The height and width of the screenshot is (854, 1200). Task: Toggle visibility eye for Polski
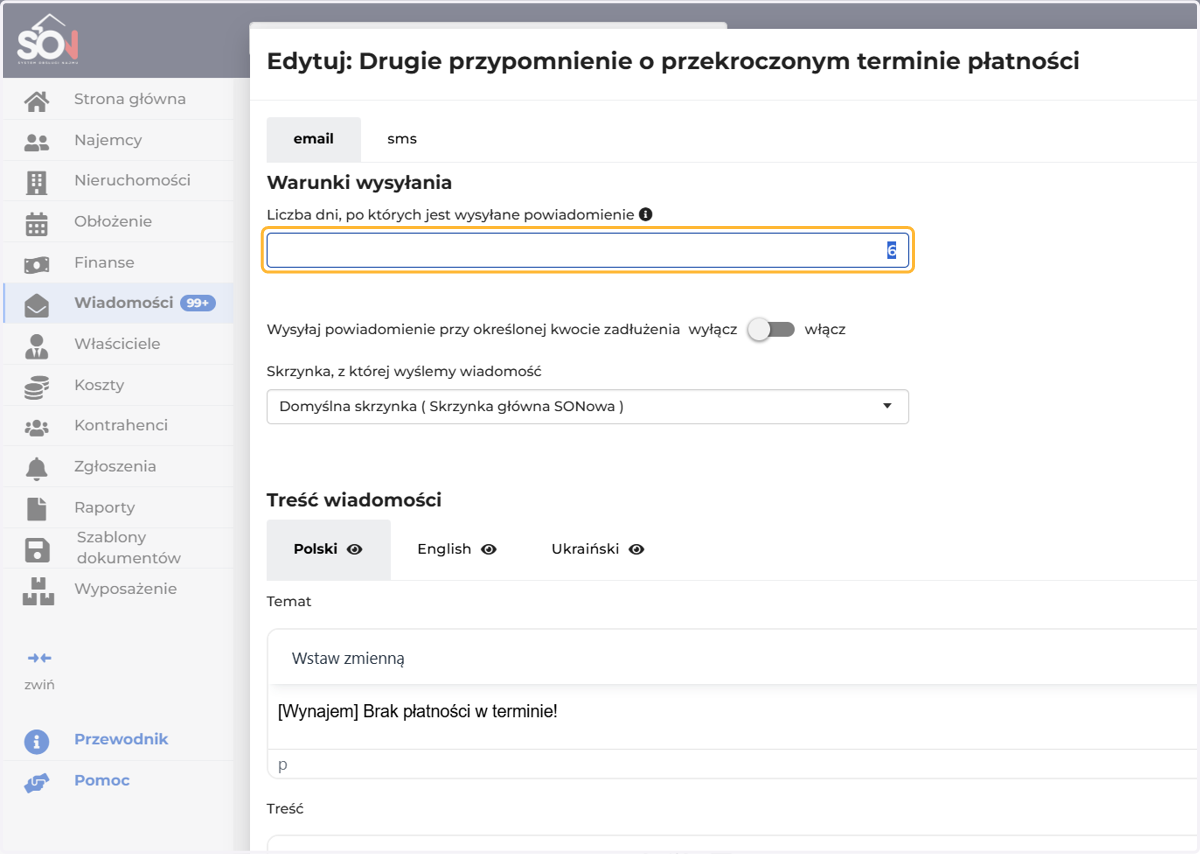click(354, 549)
